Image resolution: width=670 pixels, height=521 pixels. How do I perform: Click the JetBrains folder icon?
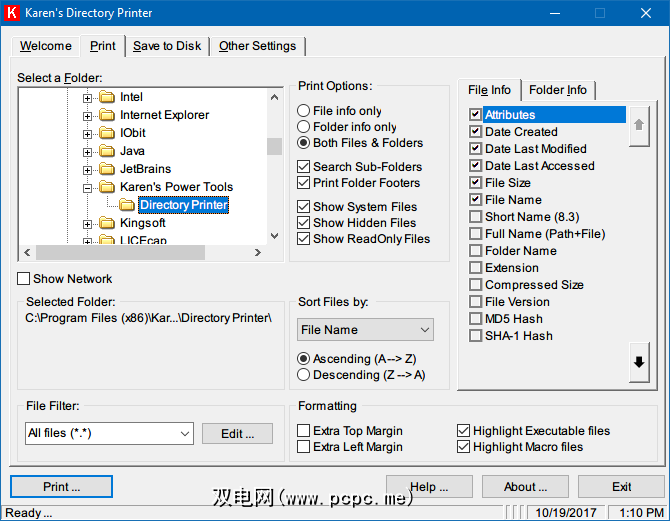coord(107,169)
